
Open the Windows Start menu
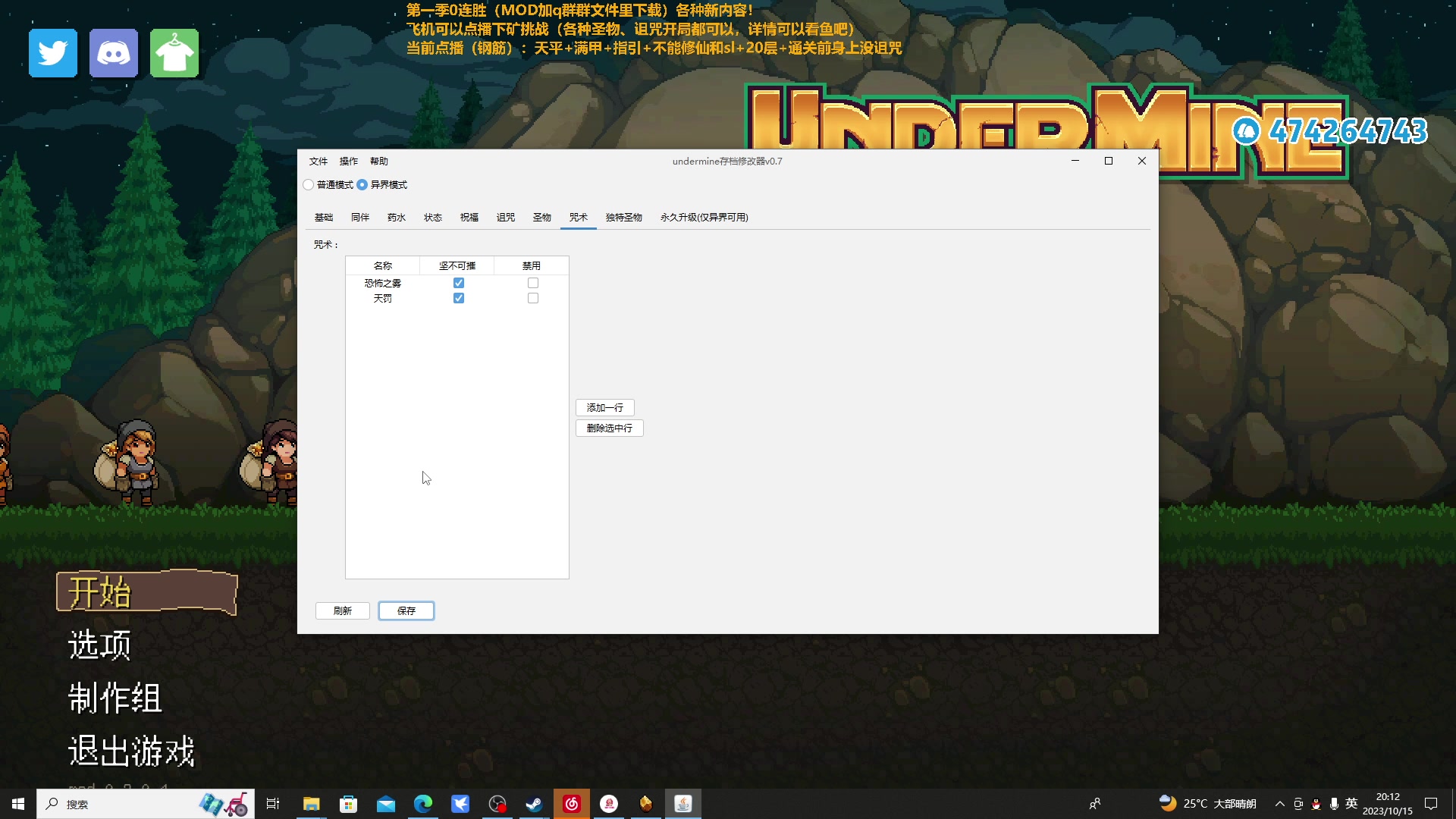coord(18,804)
